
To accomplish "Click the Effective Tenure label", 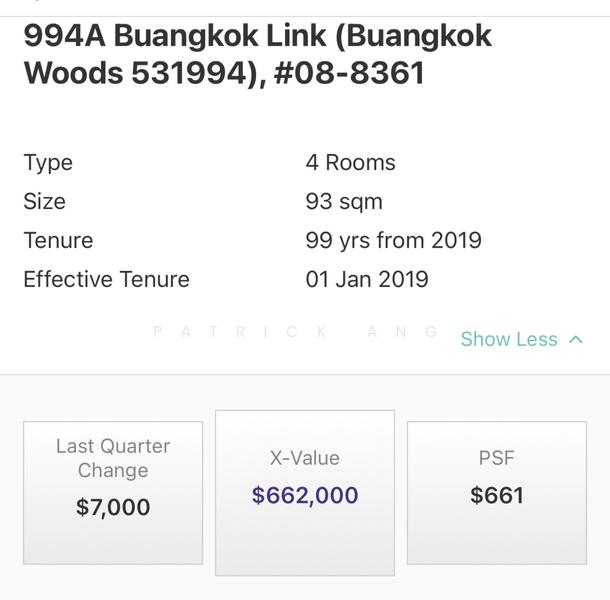I will click(106, 280).
